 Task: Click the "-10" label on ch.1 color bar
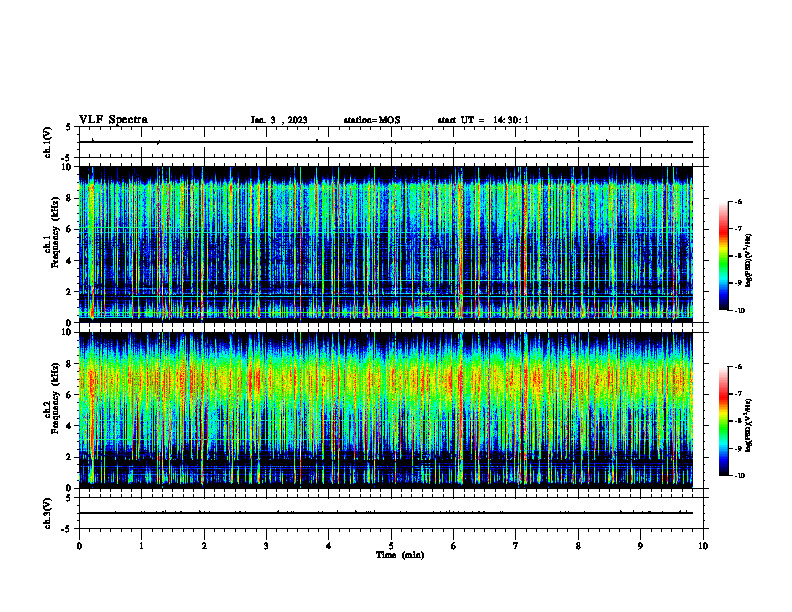739,311
